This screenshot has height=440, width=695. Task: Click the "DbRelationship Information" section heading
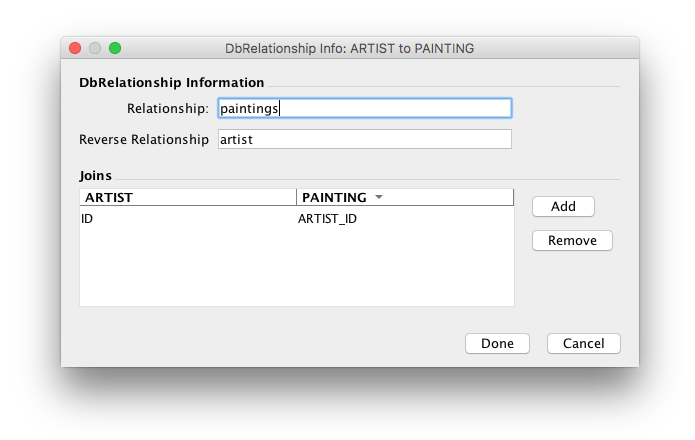pos(172,83)
